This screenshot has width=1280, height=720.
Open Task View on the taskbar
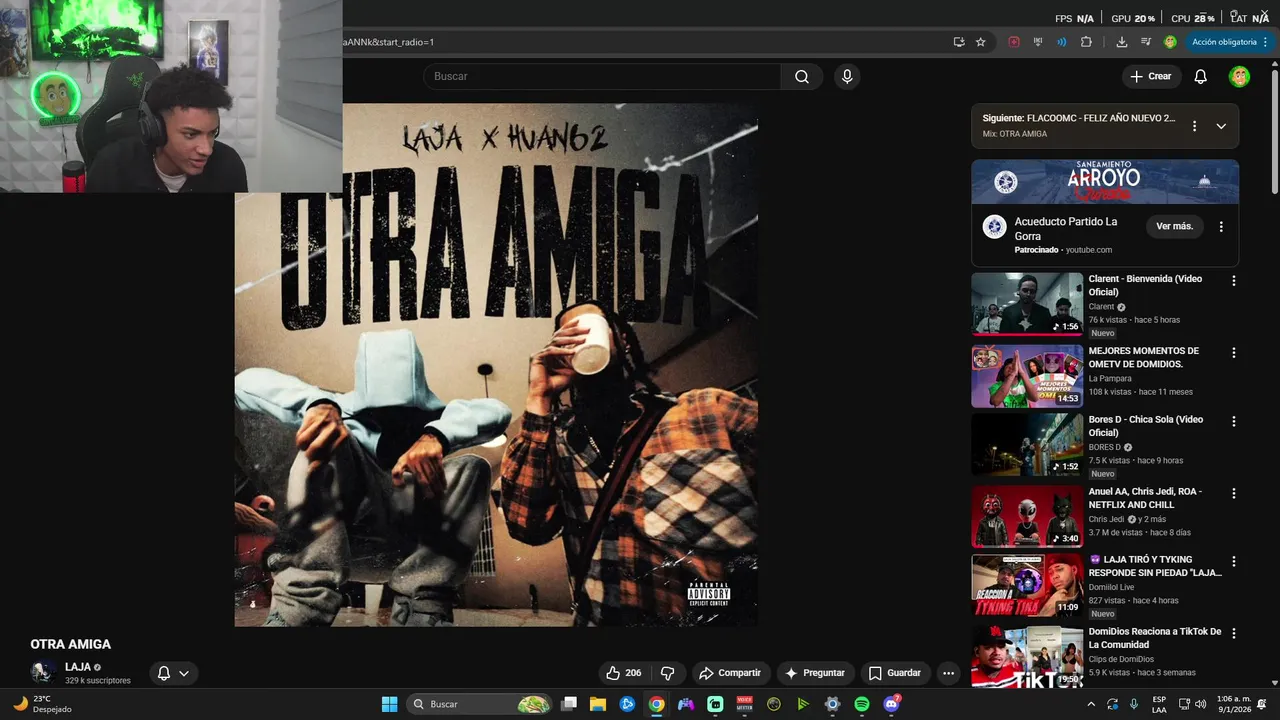(x=569, y=704)
